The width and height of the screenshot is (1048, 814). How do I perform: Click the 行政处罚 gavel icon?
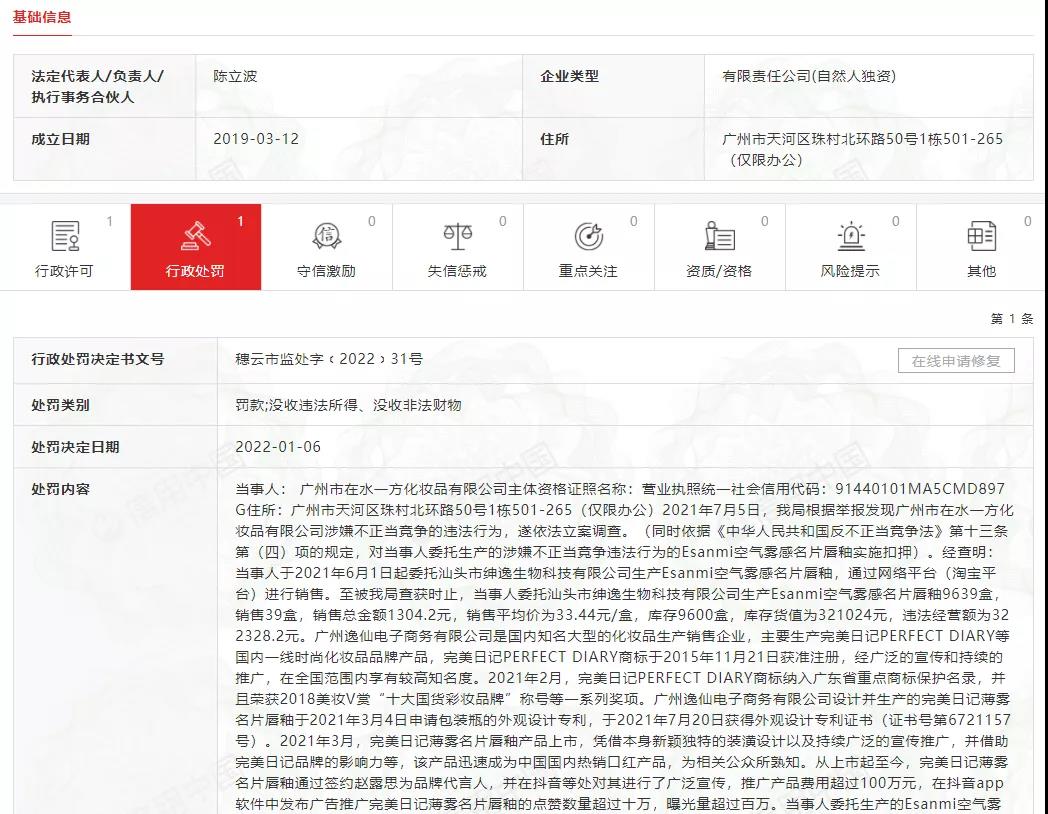[195, 236]
